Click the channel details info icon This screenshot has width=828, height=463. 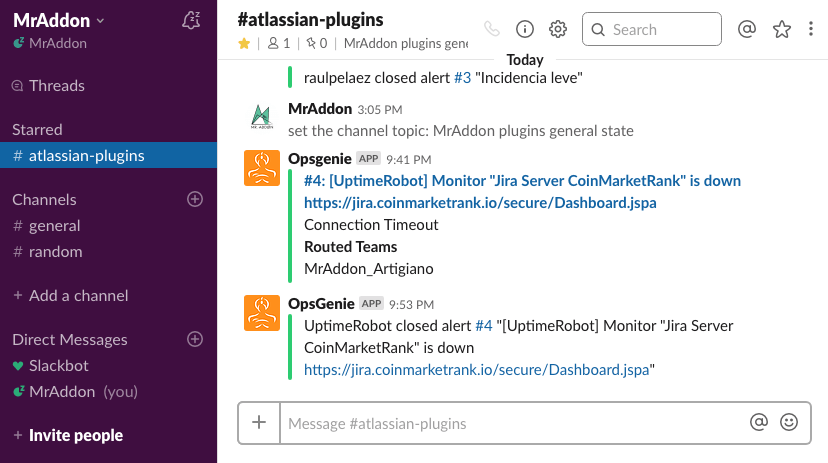(524, 29)
